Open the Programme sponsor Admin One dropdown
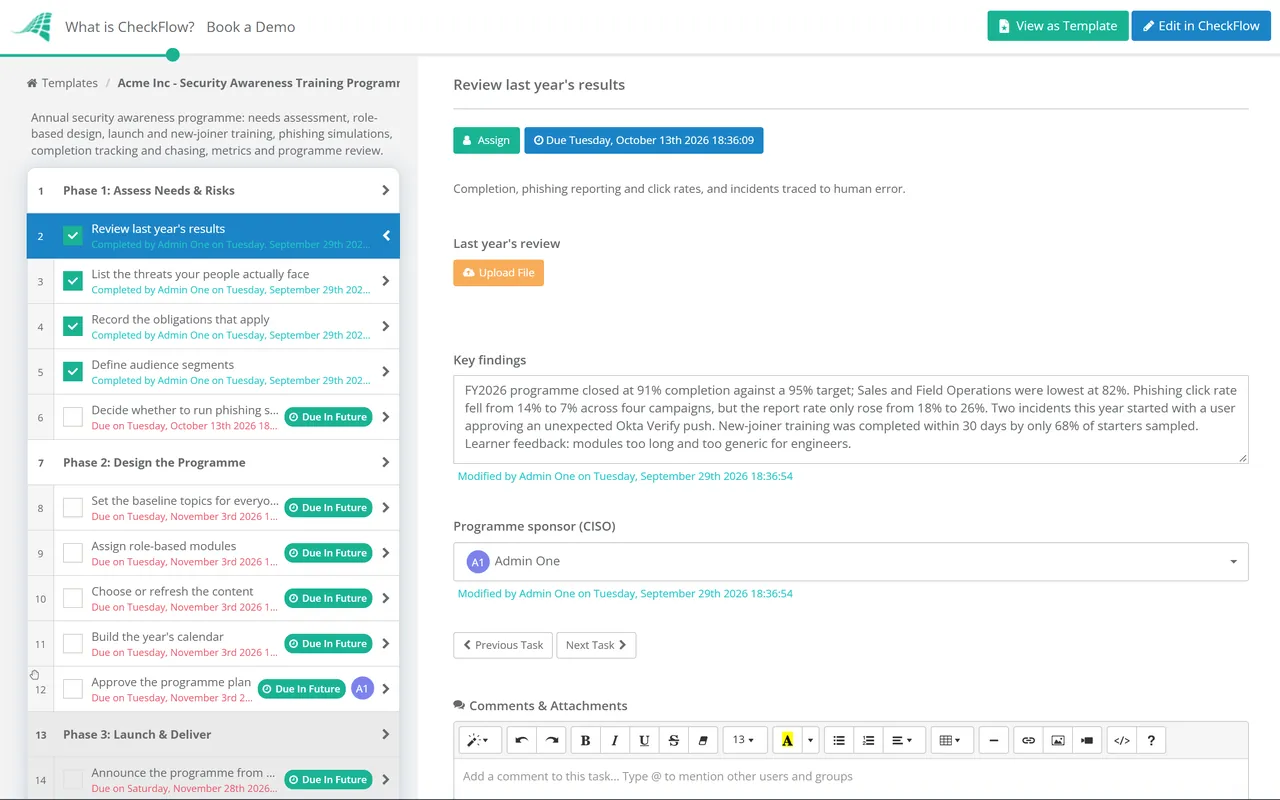The height and width of the screenshot is (800, 1280). tap(851, 561)
